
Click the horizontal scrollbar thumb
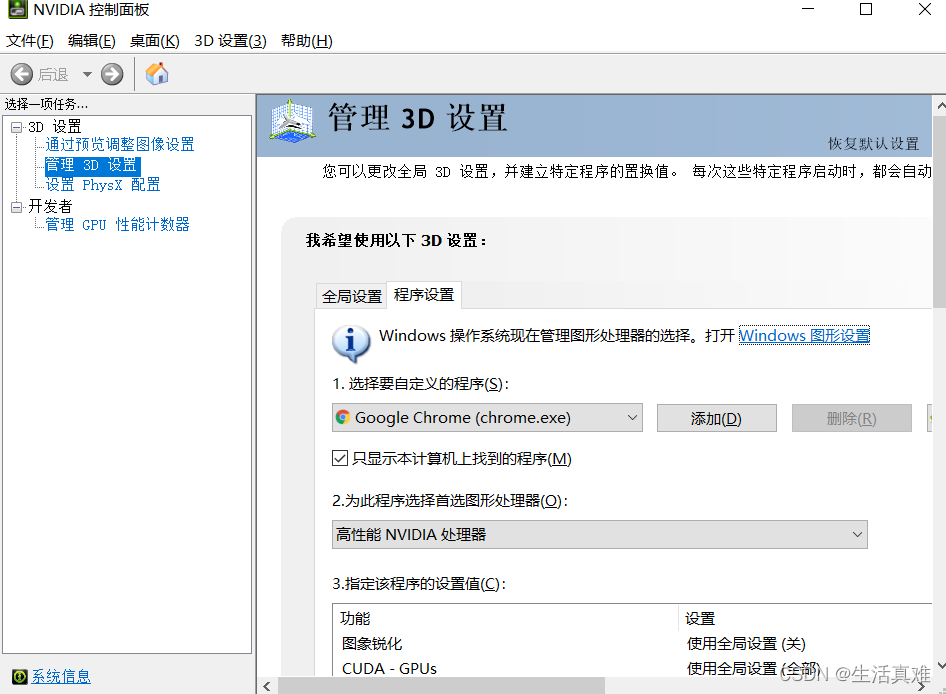tap(441, 686)
